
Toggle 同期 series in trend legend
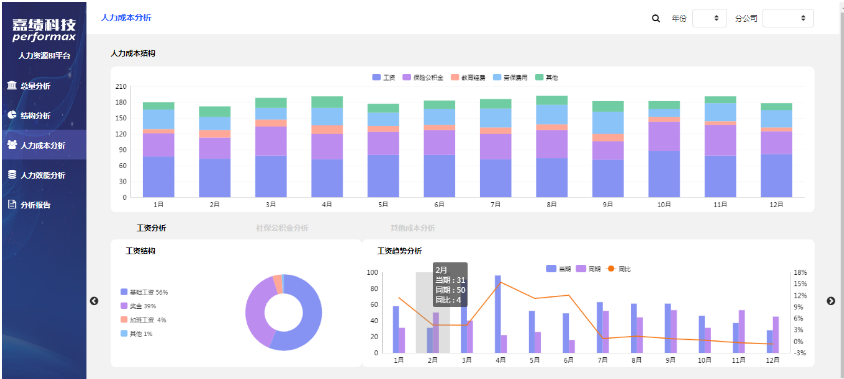point(588,268)
